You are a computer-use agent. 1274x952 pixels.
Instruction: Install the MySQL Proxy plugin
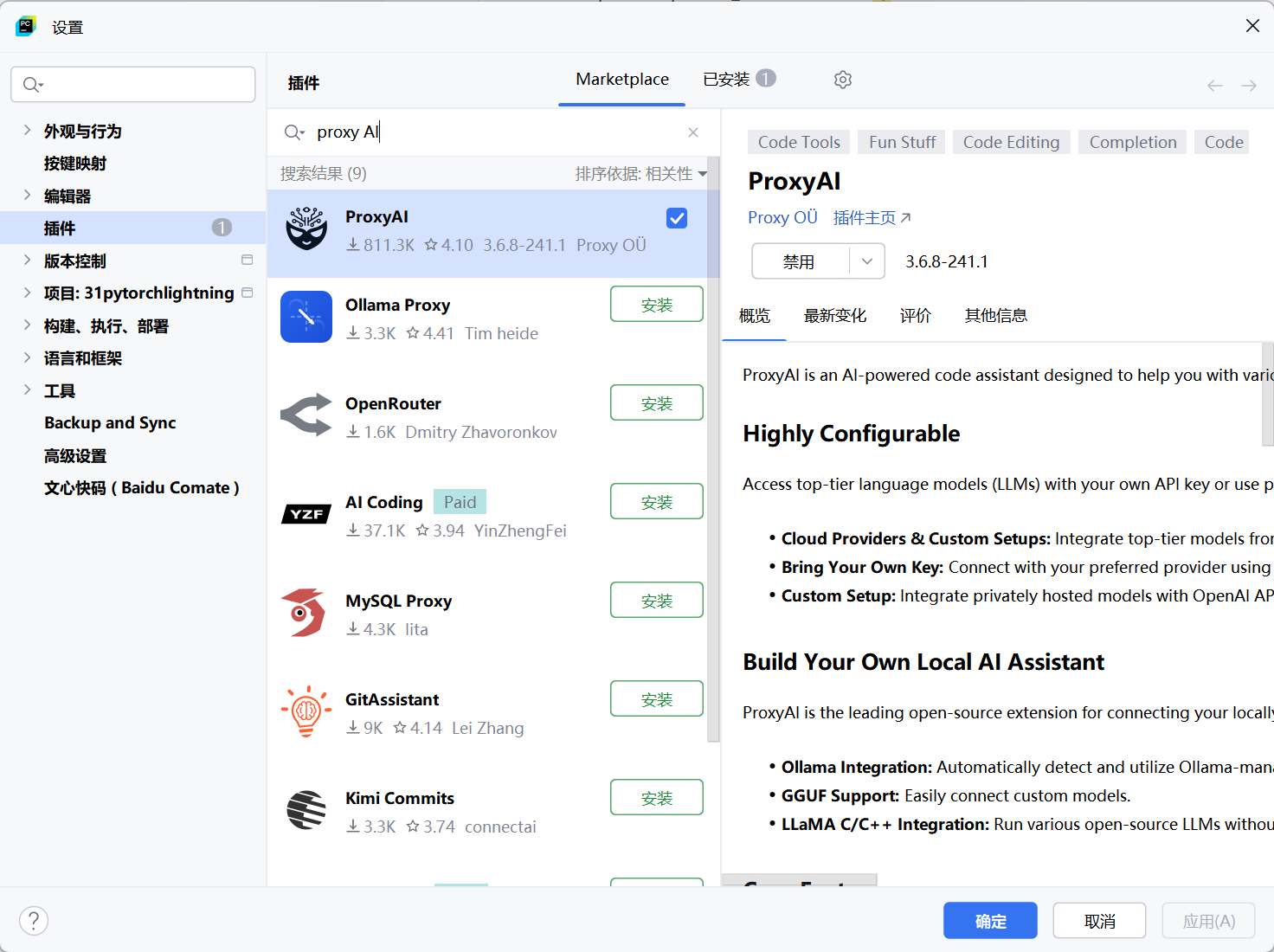pyautogui.click(x=657, y=600)
